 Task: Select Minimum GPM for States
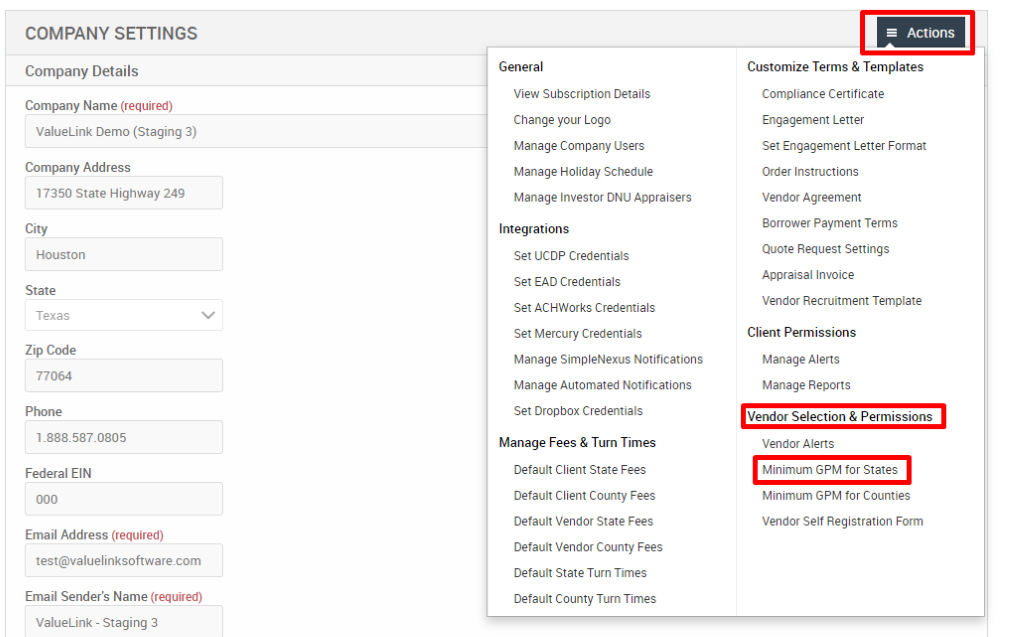[829, 470]
